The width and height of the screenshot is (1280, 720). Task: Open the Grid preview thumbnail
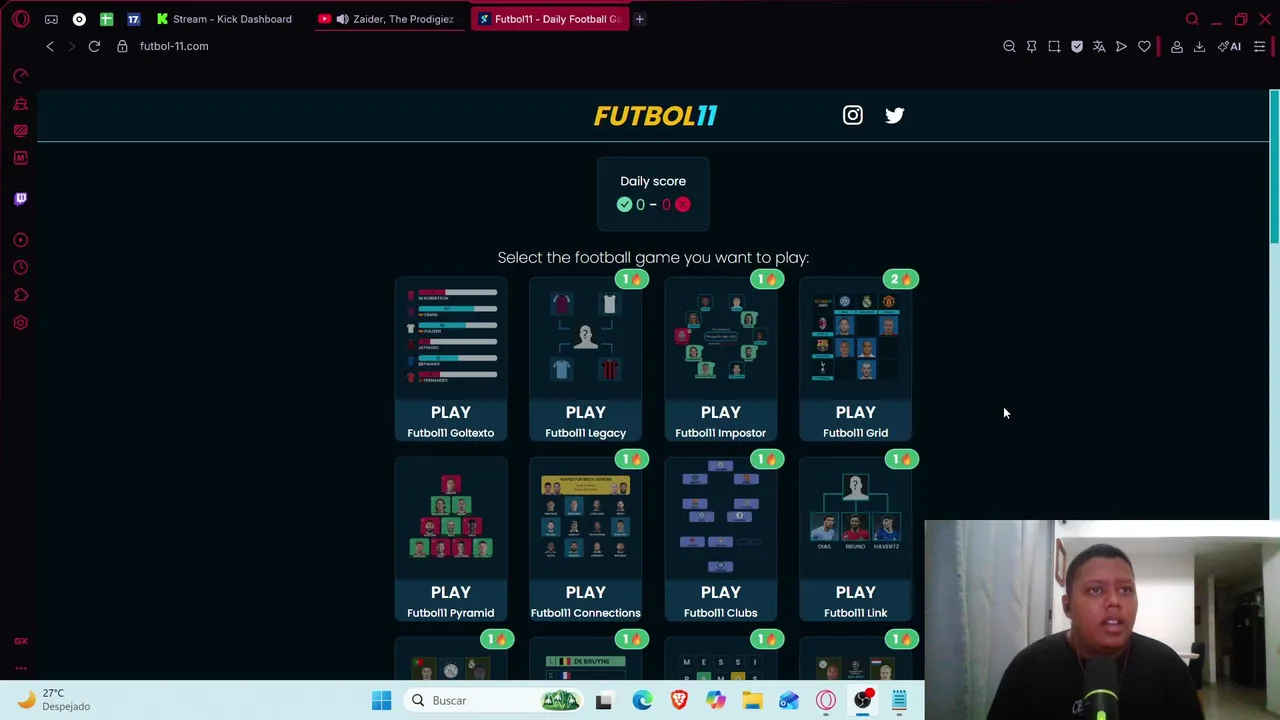[856, 337]
